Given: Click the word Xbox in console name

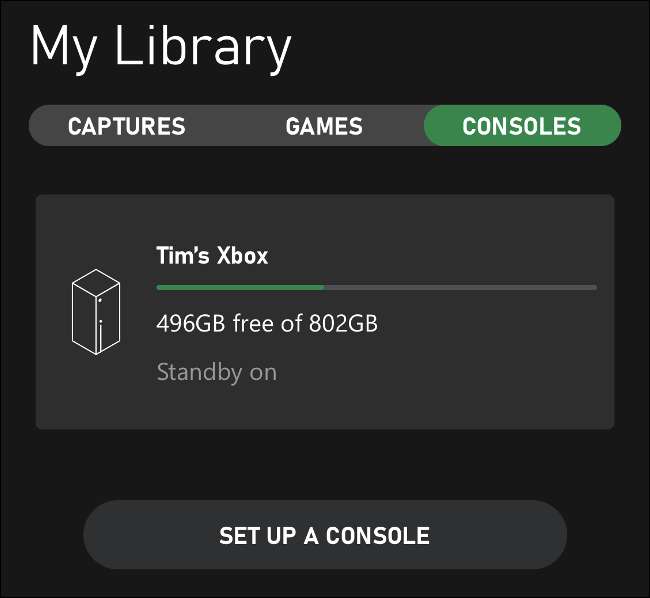Looking at the screenshot, I should point(243,255).
